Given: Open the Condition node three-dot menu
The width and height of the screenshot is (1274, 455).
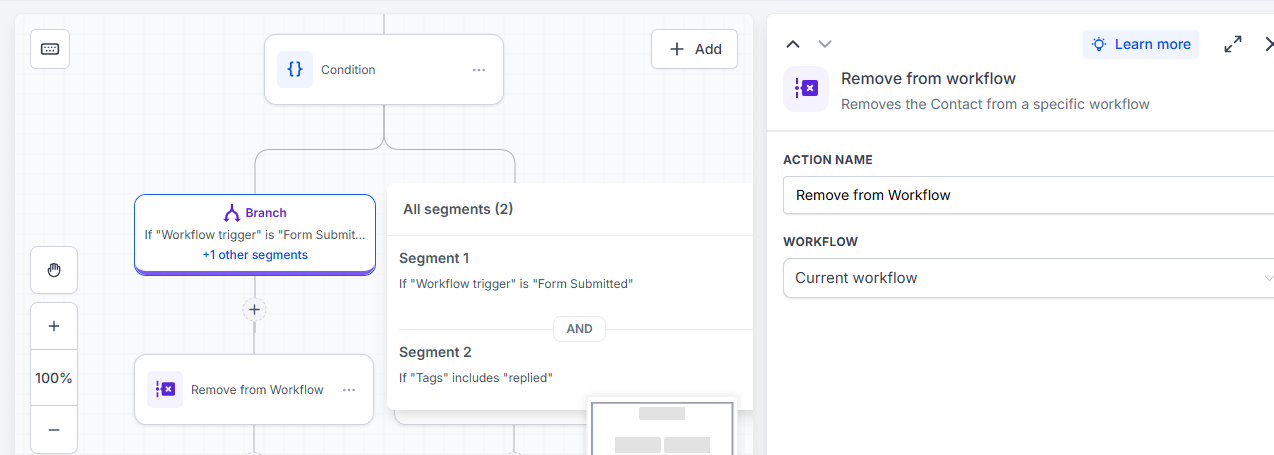Looking at the screenshot, I should (479, 70).
